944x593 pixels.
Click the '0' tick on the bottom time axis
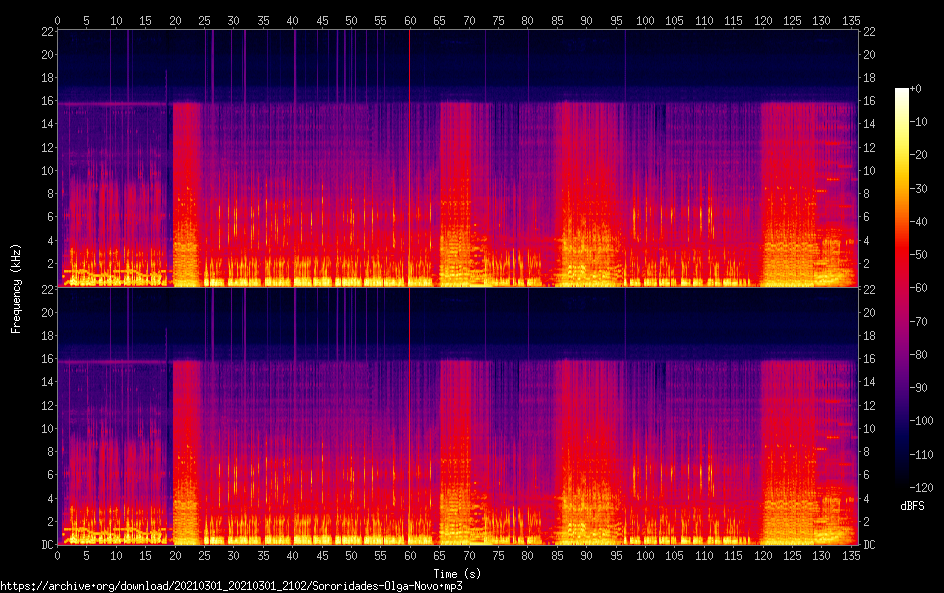pyautogui.click(x=57, y=555)
